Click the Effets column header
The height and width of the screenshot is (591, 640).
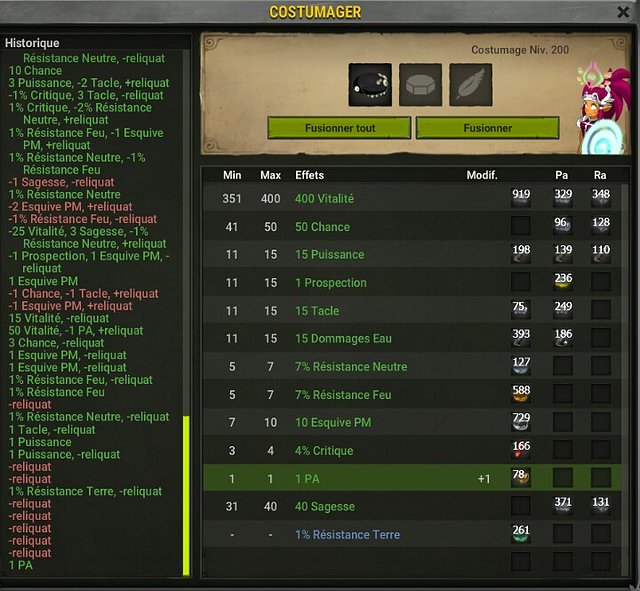[309, 175]
